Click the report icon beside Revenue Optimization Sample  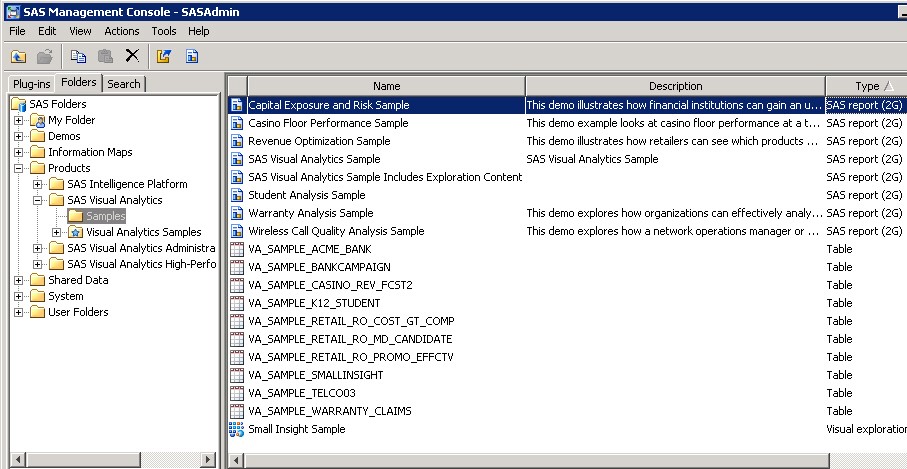click(x=237, y=141)
